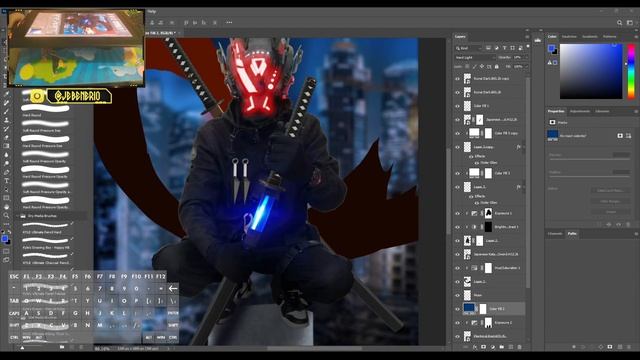The width and height of the screenshot is (640, 360).
Task: Switch to the Gradients tab
Action: [590, 37]
